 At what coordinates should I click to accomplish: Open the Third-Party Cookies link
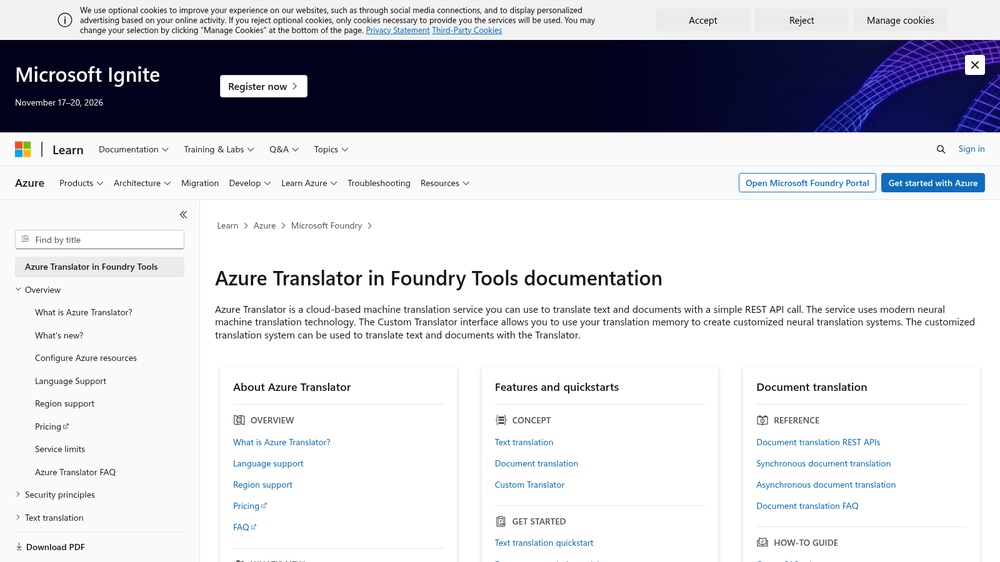point(467,30)
